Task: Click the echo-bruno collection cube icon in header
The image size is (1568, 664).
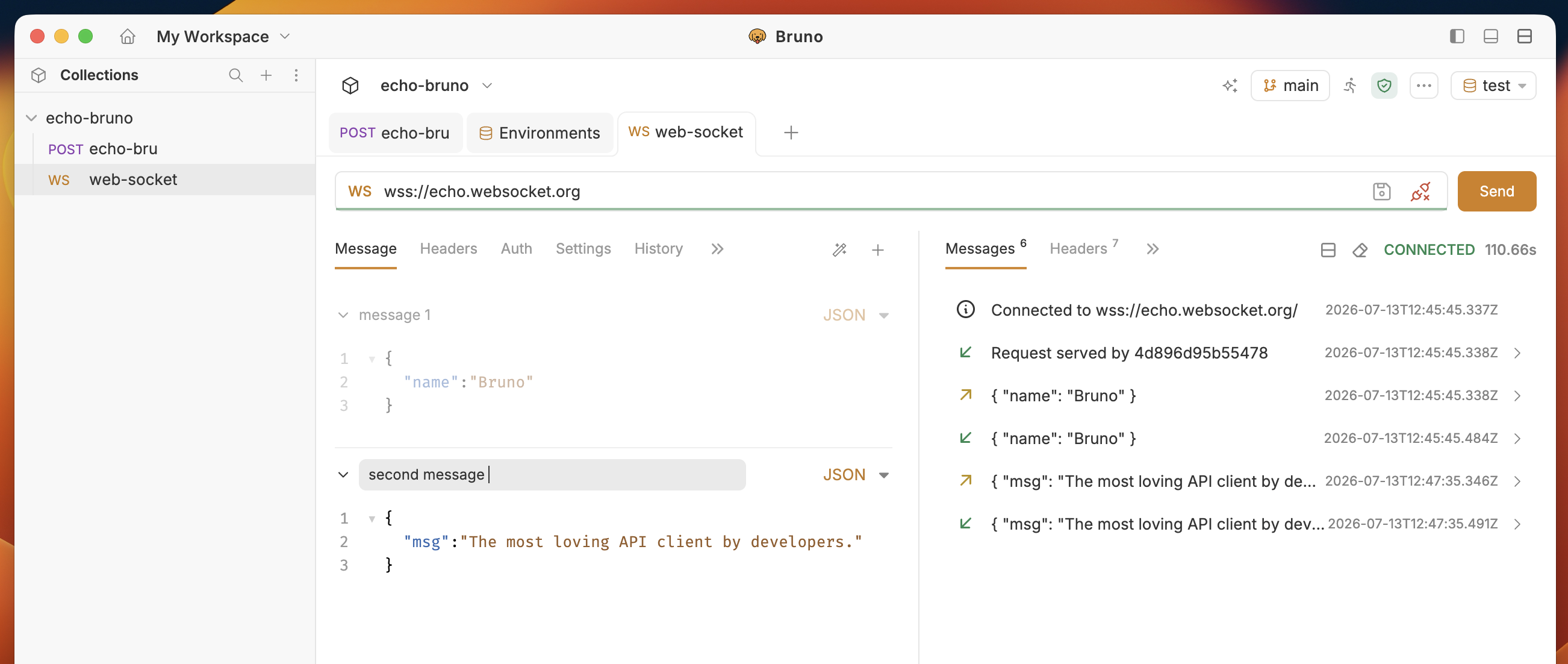Action: 350,86
